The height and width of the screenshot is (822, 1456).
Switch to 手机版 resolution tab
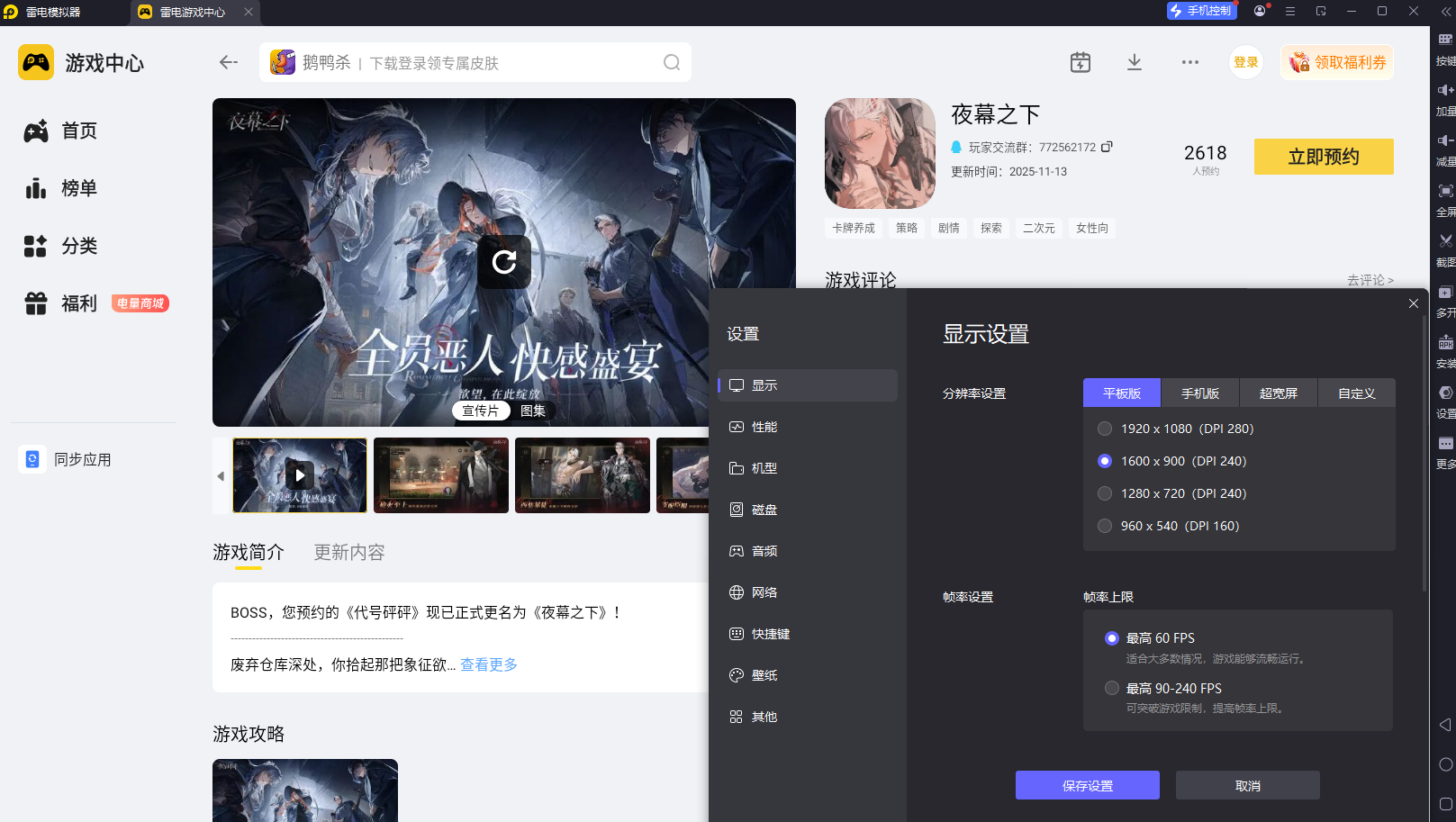tap(1200, 393)
